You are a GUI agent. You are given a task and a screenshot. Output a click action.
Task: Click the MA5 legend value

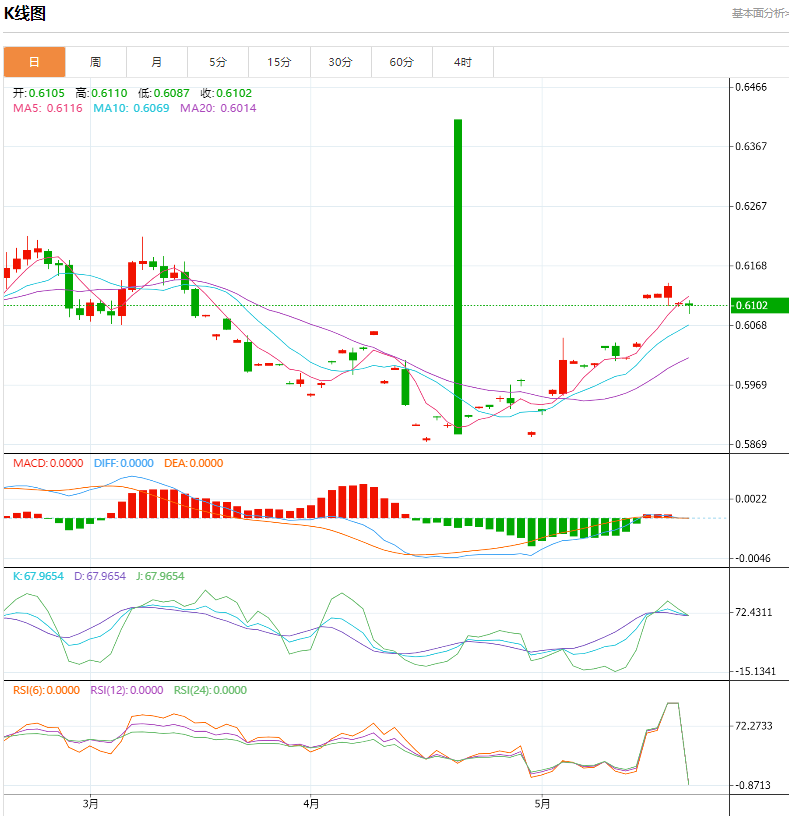(65, 108)
